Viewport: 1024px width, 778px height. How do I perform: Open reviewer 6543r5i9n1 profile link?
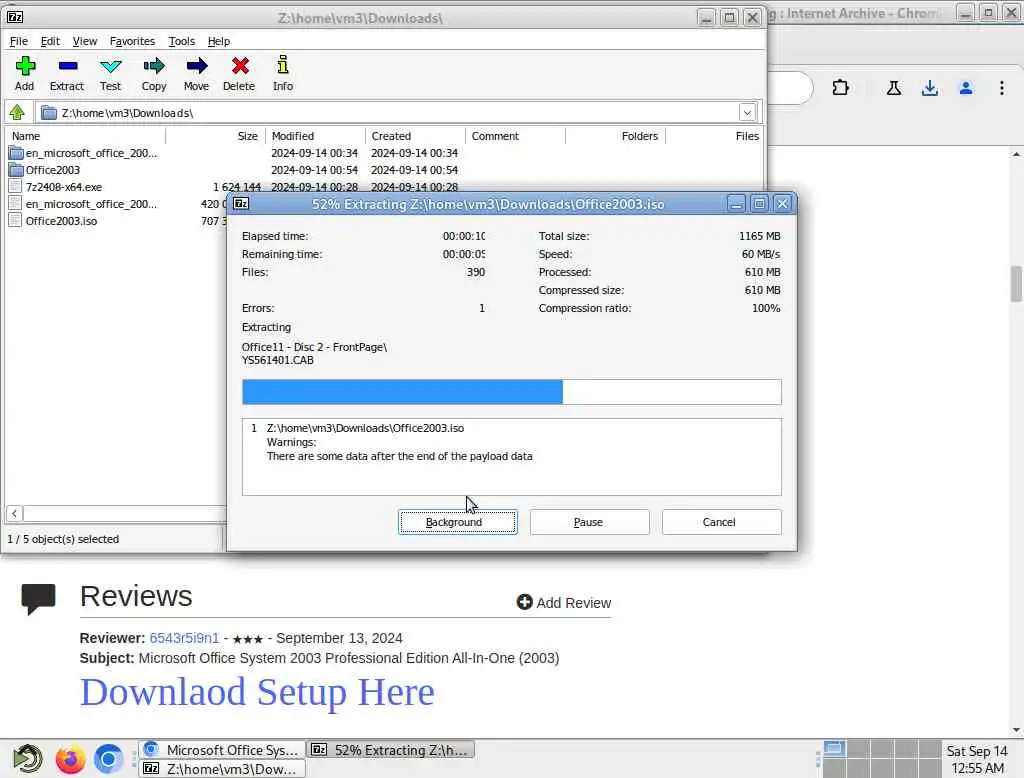pyautogui.click(x=184, y=638)
